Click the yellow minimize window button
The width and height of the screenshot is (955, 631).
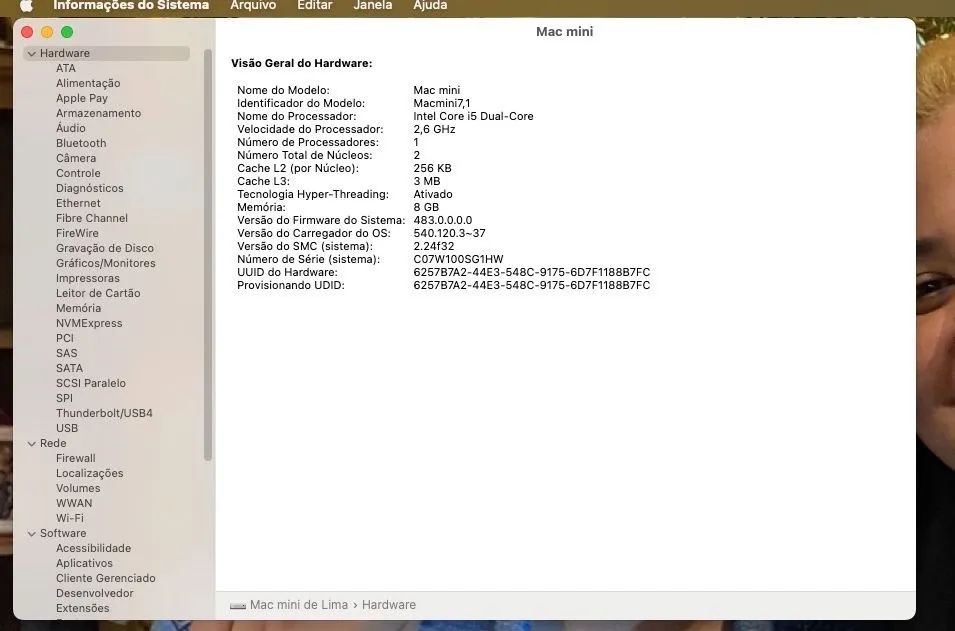(x=47, y=32)
